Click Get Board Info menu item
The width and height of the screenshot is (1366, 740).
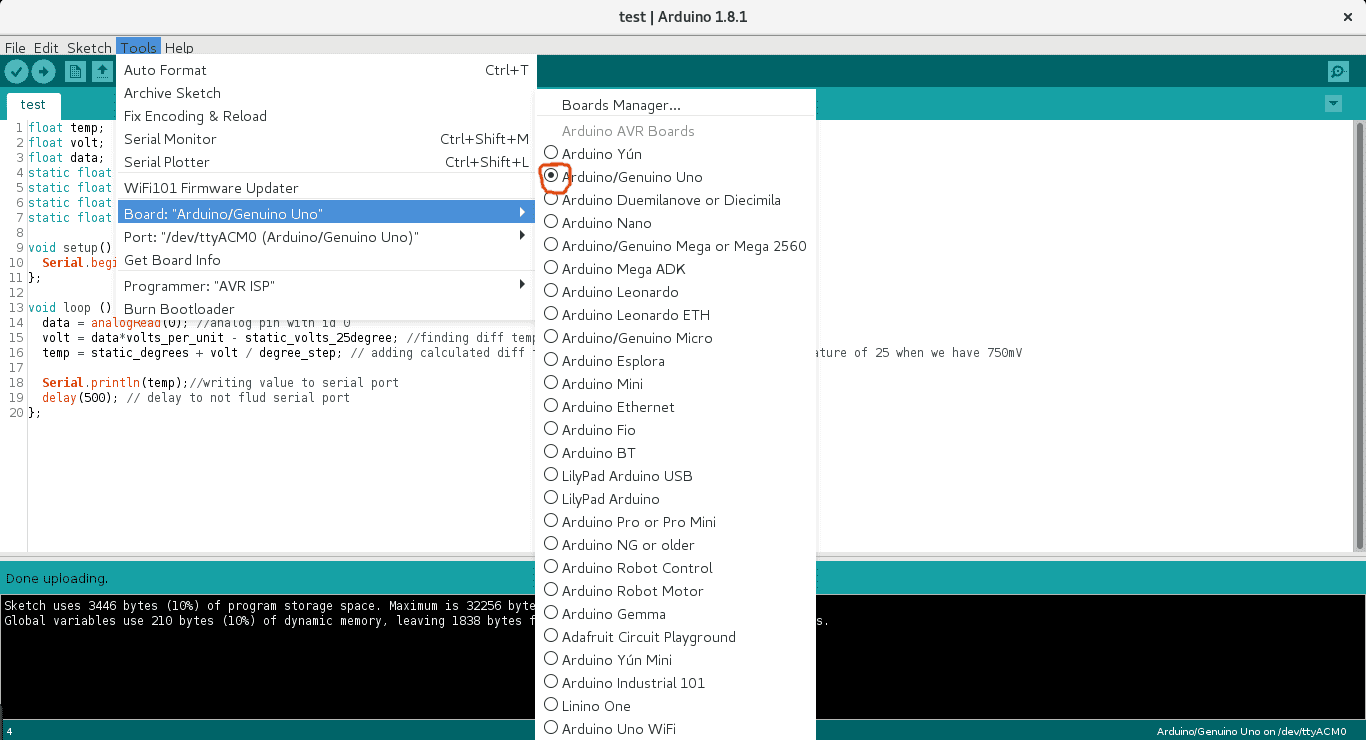172,260
